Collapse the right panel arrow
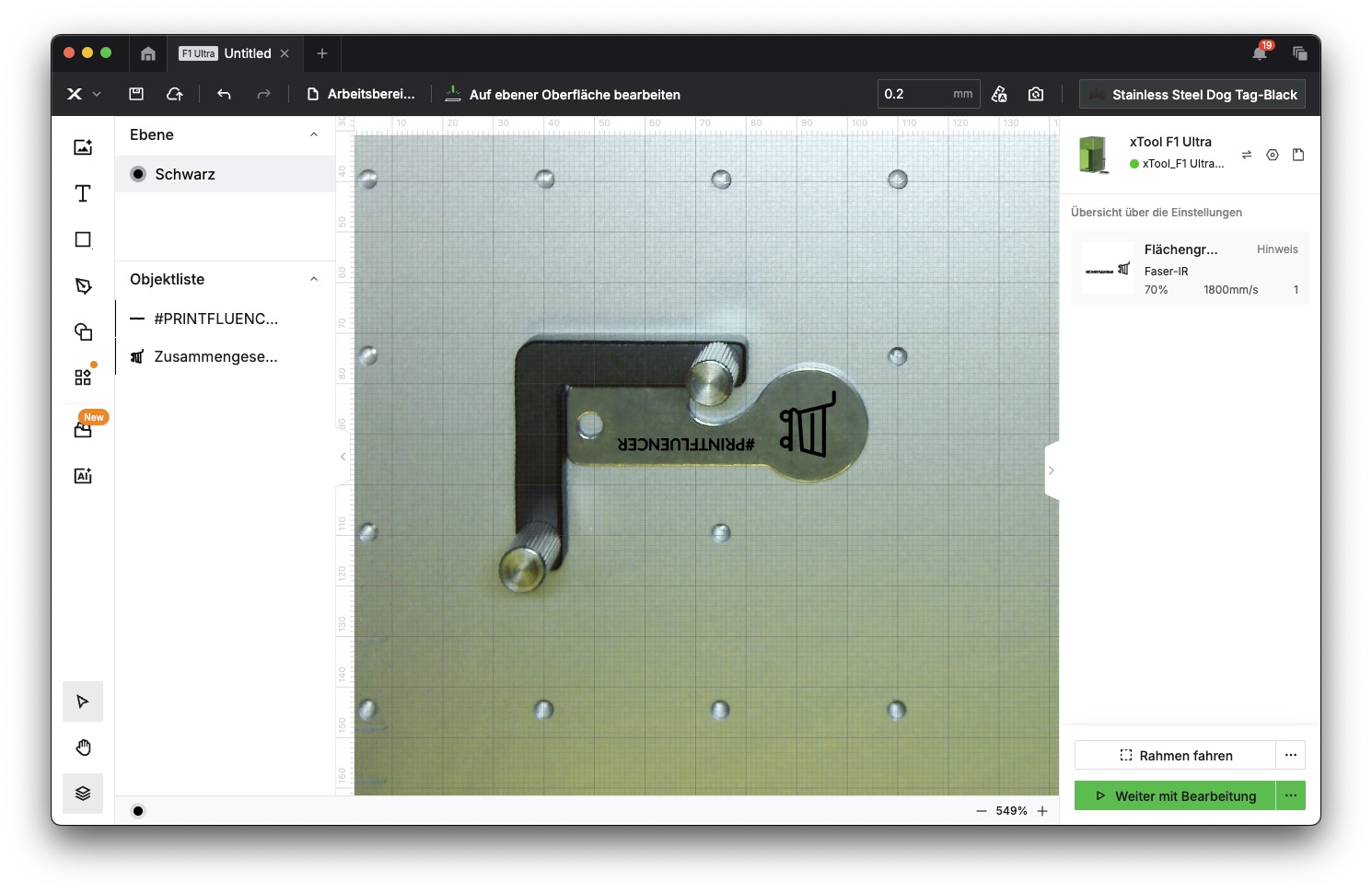The image size is (1372, 893). click(1052, 470)
